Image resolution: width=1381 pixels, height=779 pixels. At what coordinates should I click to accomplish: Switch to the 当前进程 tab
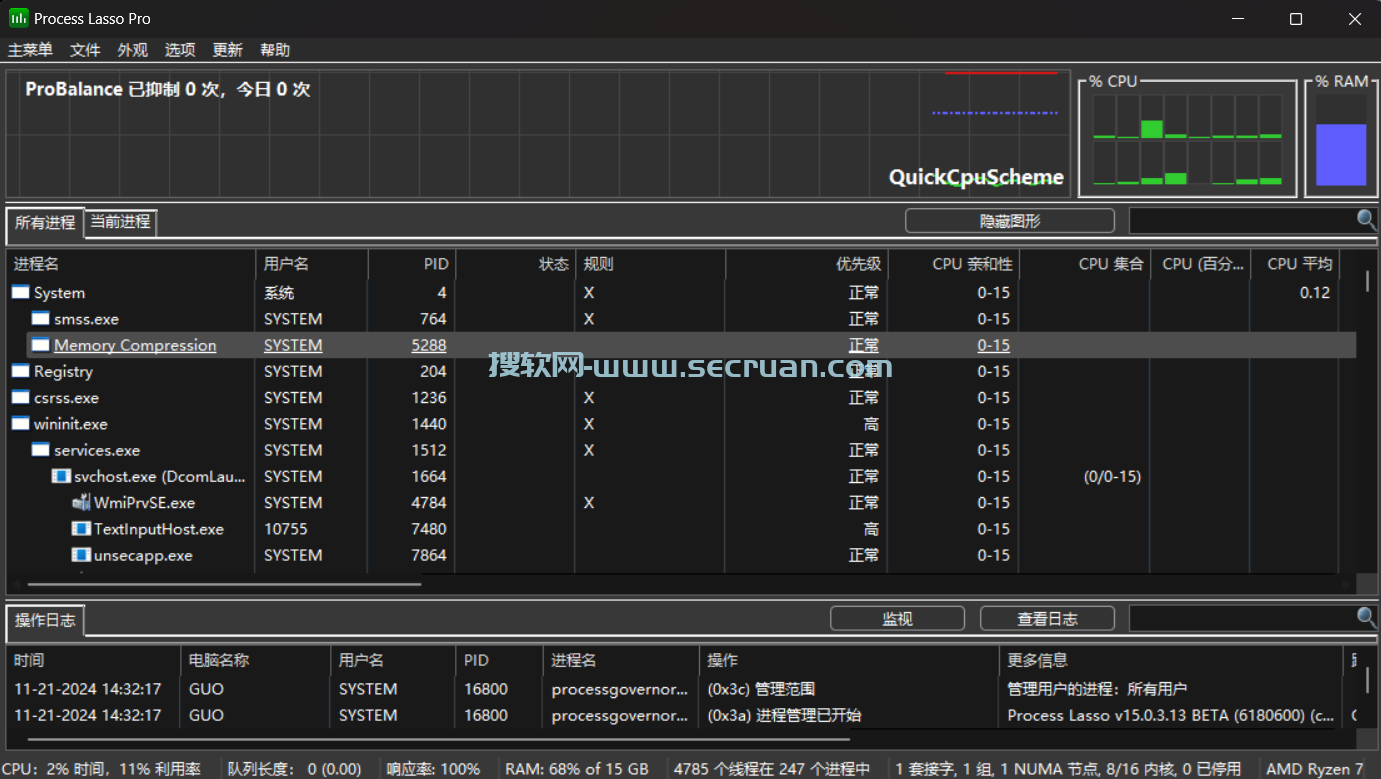(x=121, y=222)
